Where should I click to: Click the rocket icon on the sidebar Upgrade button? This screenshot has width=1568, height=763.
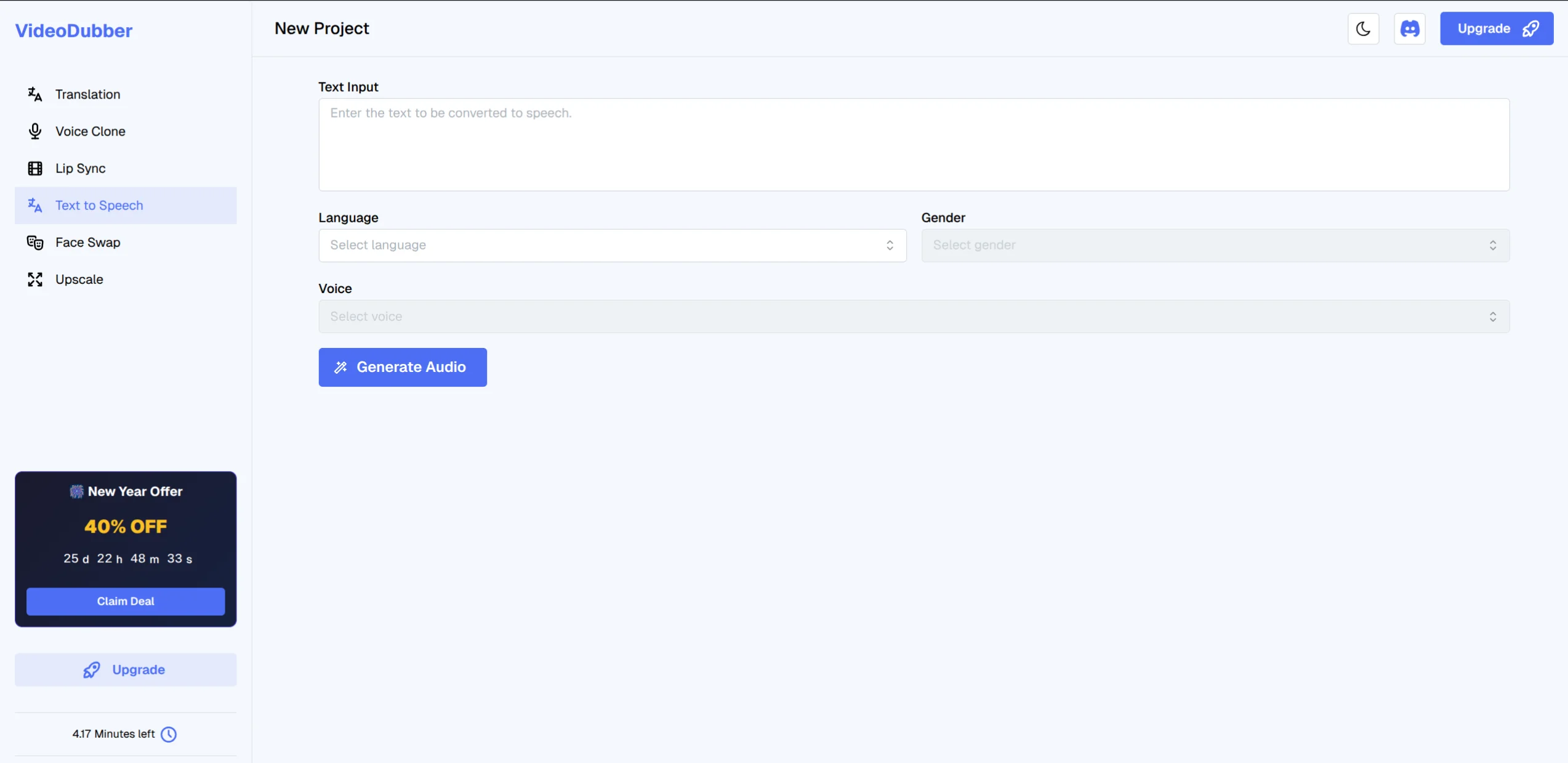pos(91,669)
